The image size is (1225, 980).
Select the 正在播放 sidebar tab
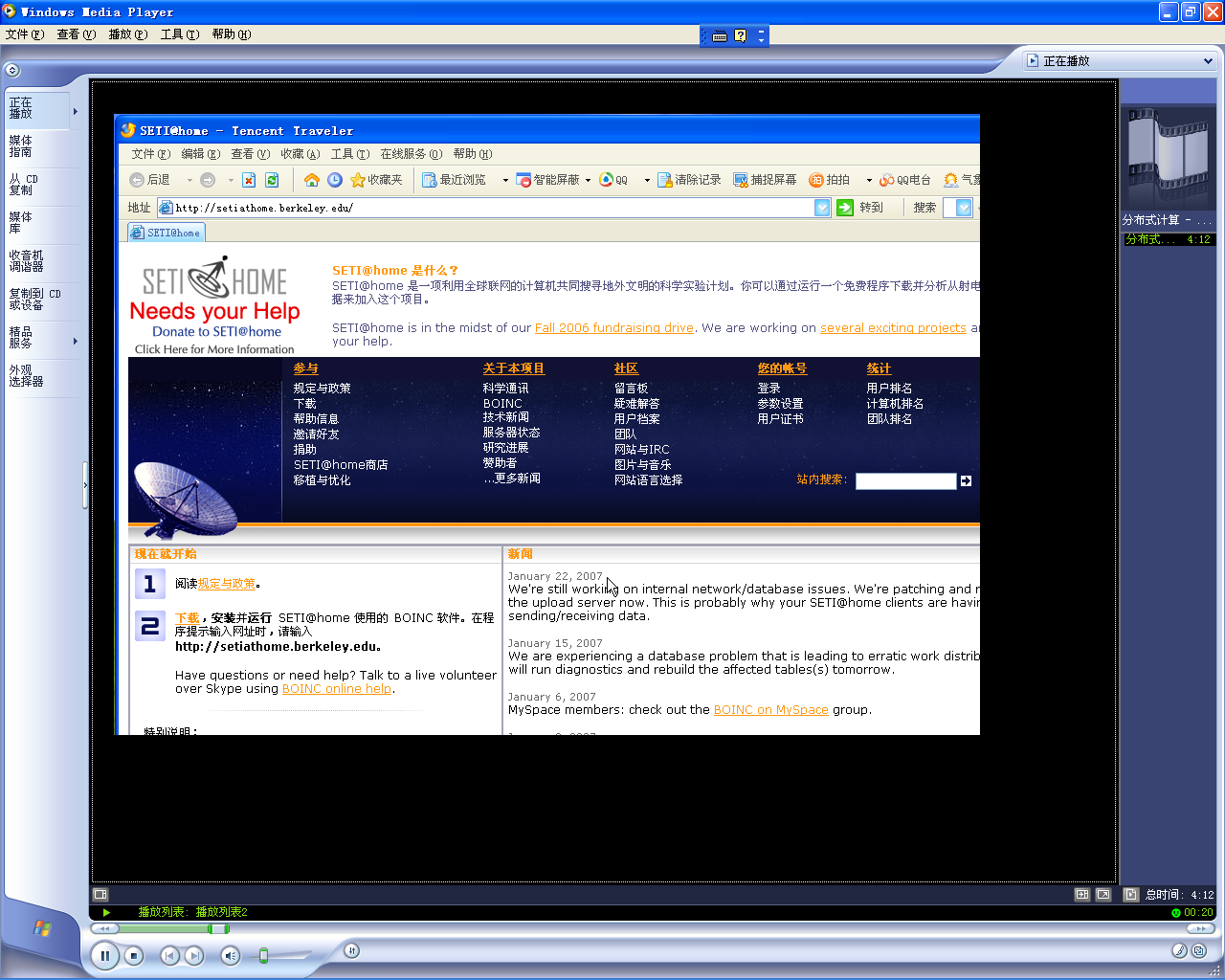click(36, 109)
